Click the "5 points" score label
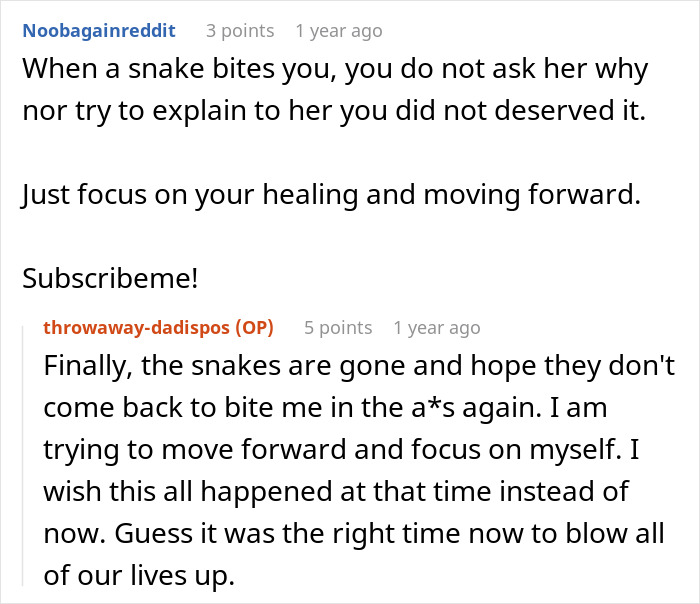This screenshot has width=700, height=604. tap(338, 328)
